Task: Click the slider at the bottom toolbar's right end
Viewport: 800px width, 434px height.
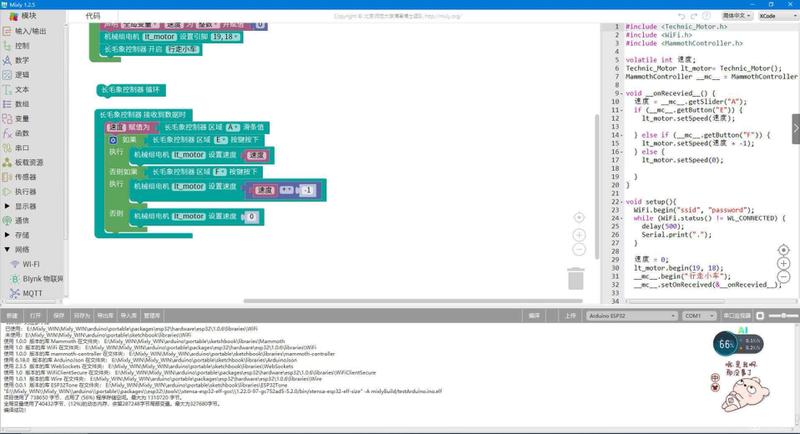Action: [783, 316]
